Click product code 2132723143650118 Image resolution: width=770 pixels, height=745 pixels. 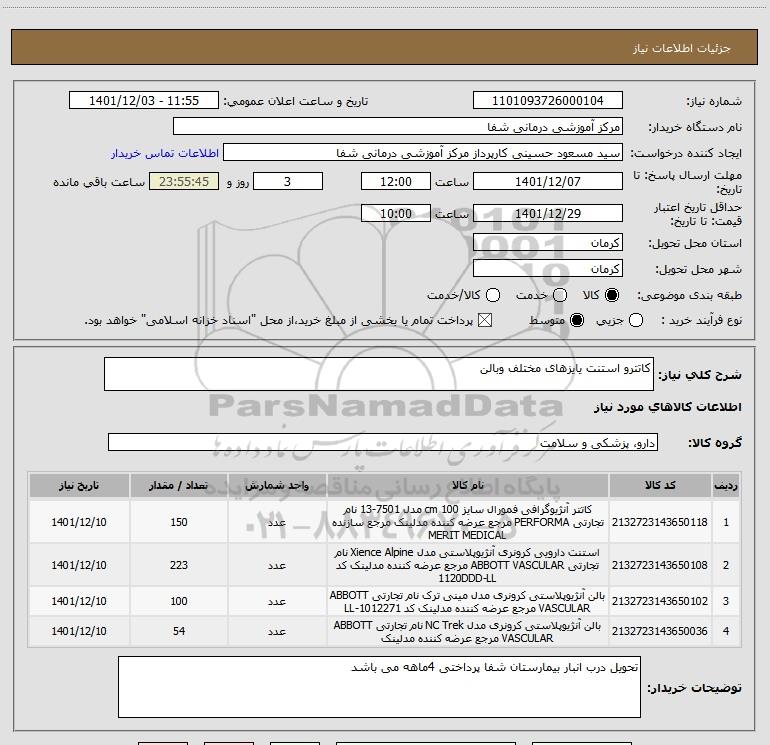(660, 522)
